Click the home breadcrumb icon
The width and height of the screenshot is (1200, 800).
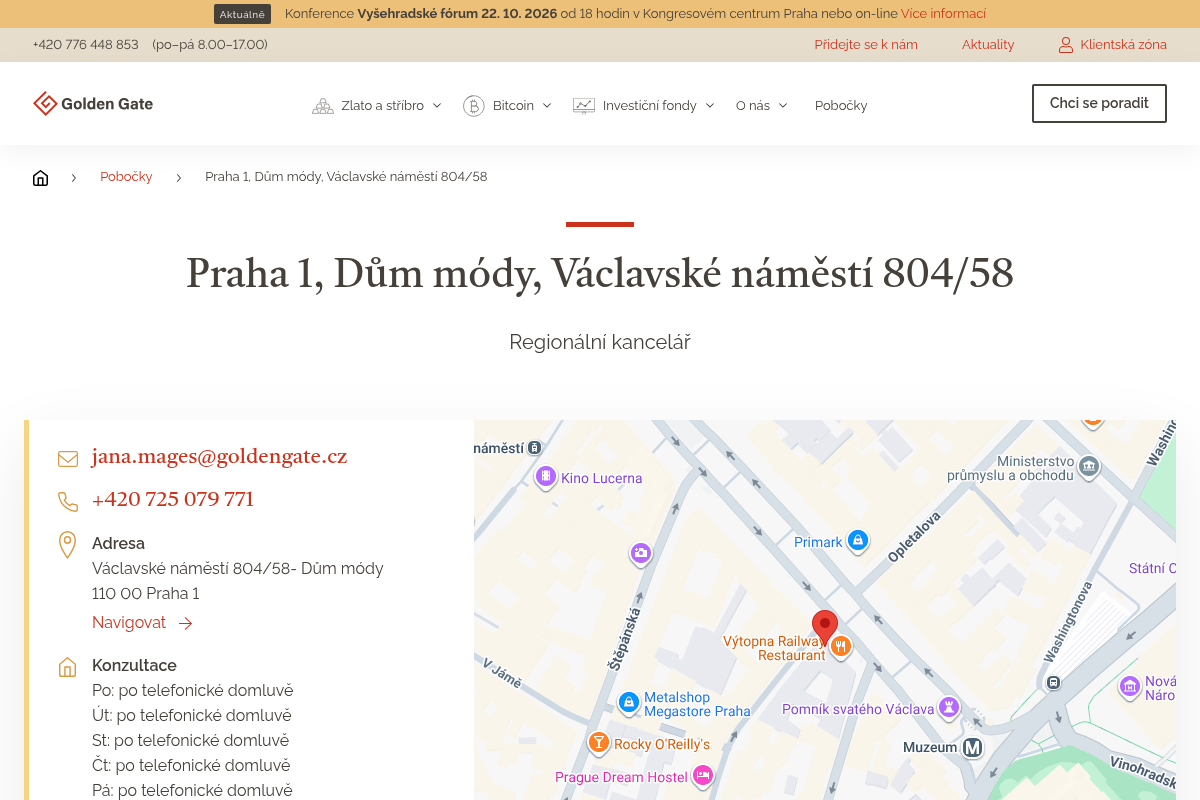pos(41,178)
